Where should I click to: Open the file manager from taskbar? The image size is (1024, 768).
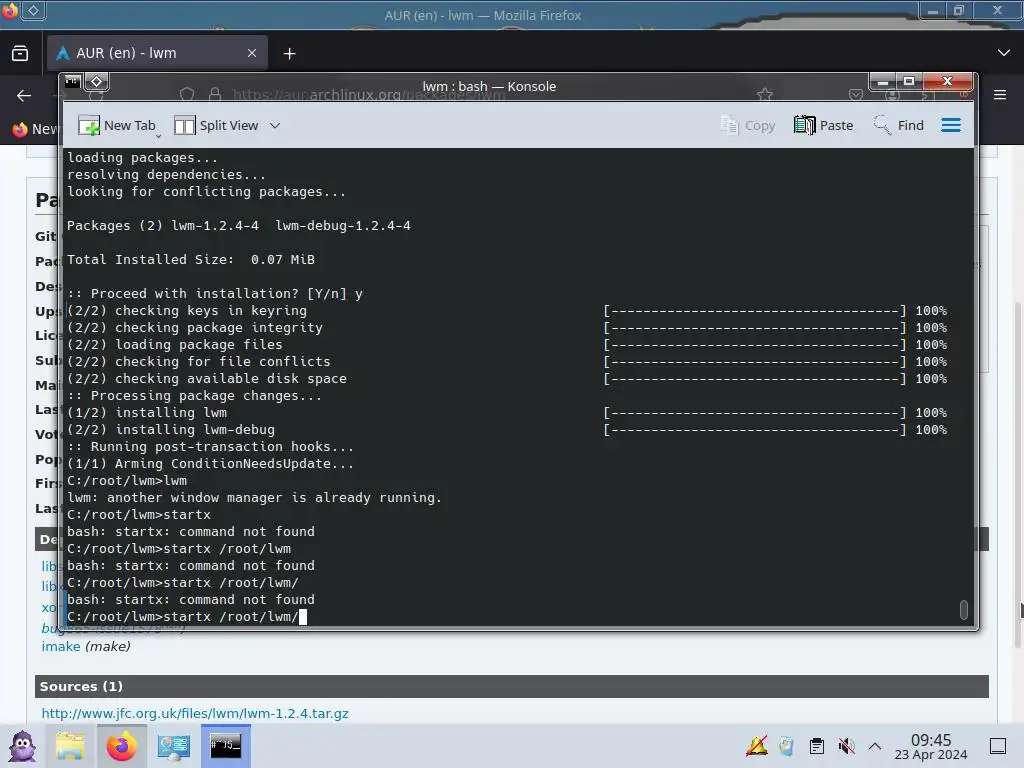pos(70,746)
